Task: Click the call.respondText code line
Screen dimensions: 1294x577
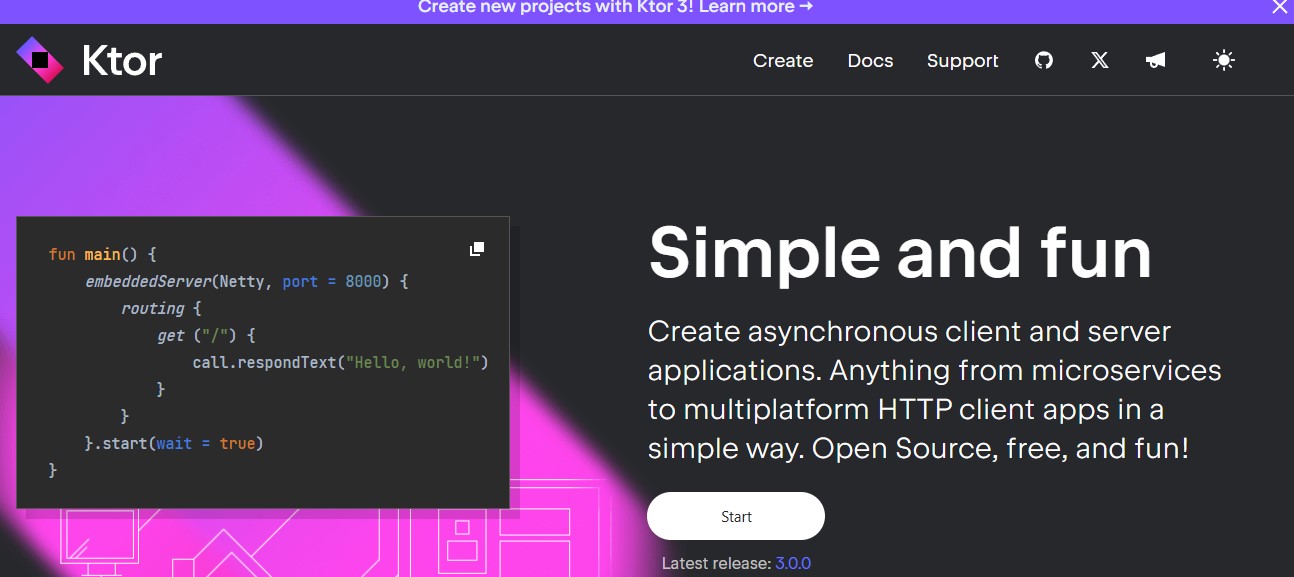Action: coord(340,362)
